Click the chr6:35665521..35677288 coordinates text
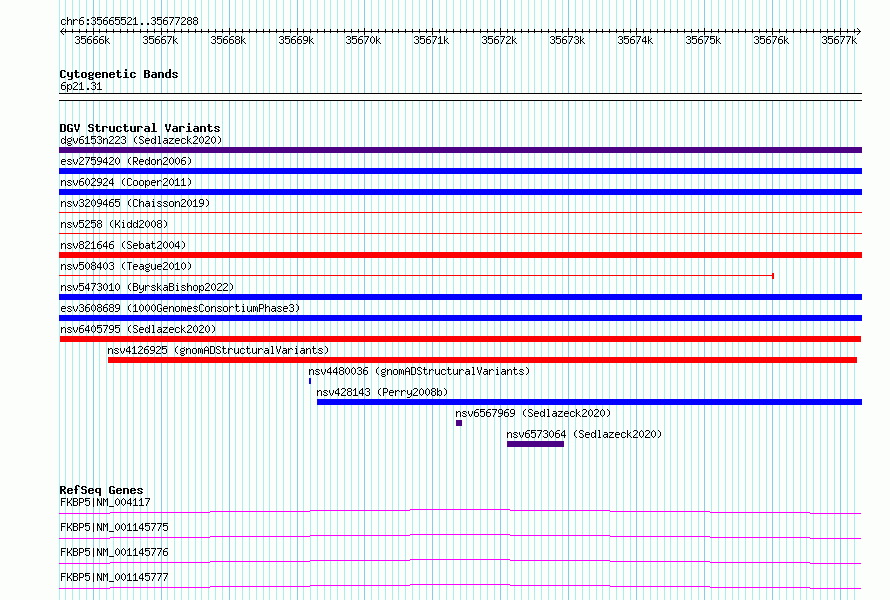The image size is (890, 600). [129, 22]
